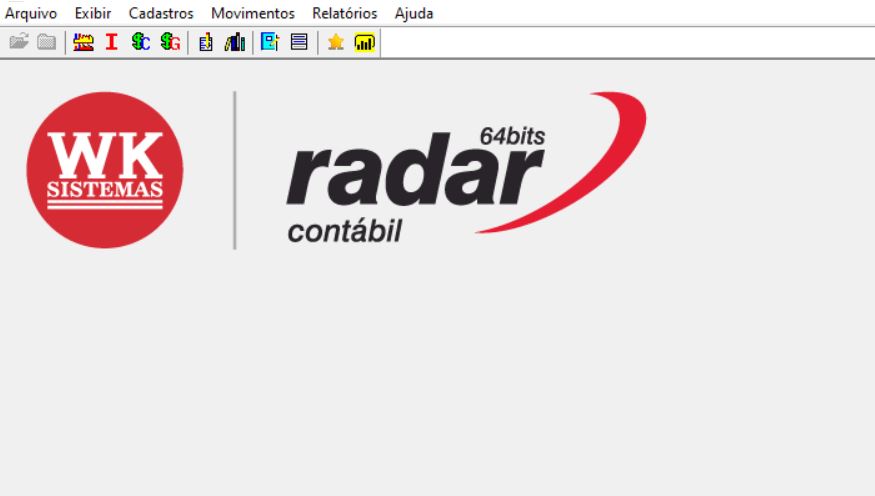Click the green dollar with red G icon
Viewport: 875px width, 496px height.
point(170,42)
